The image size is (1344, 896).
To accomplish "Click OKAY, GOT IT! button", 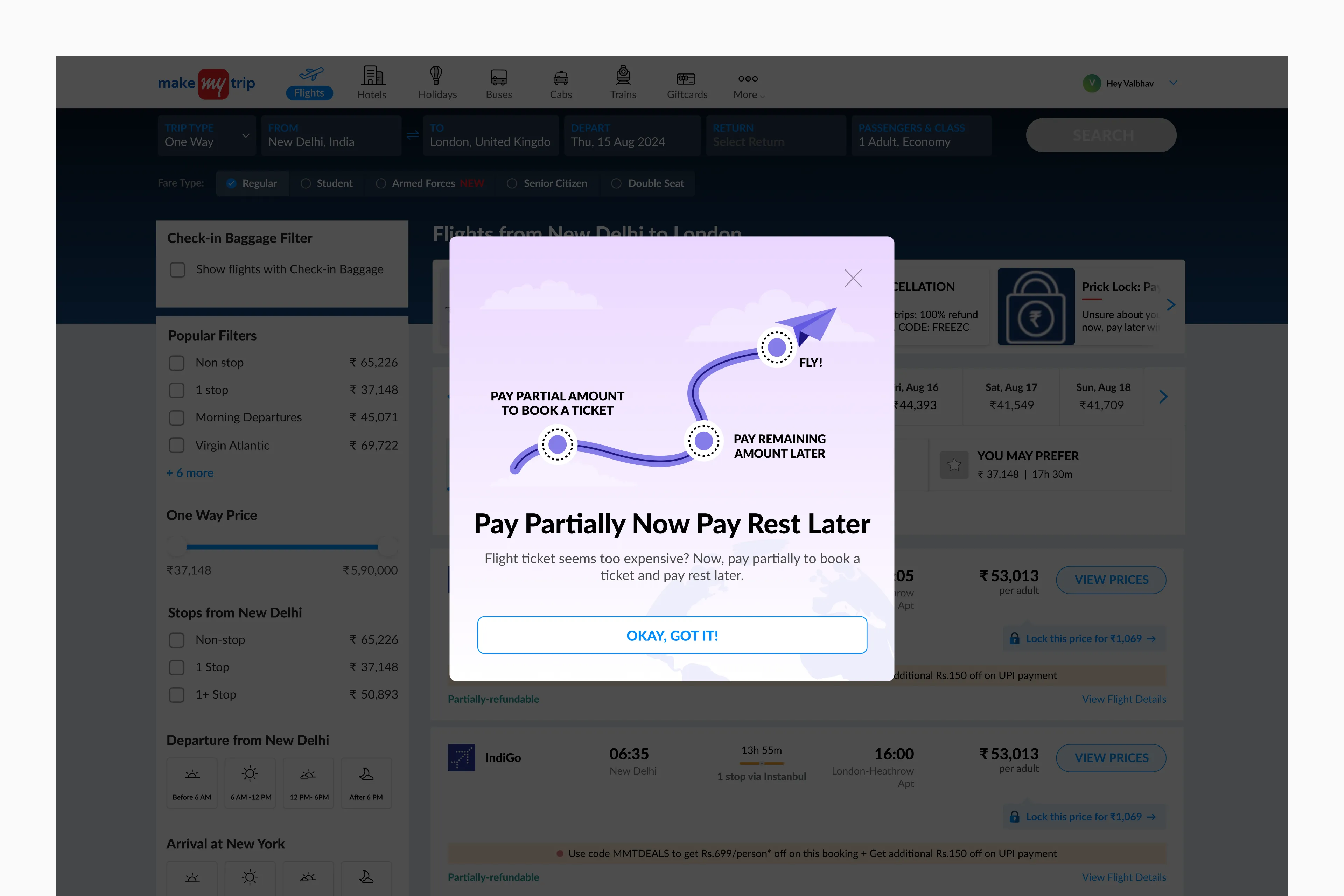I will pyautogui.click(x=672, y=636).
